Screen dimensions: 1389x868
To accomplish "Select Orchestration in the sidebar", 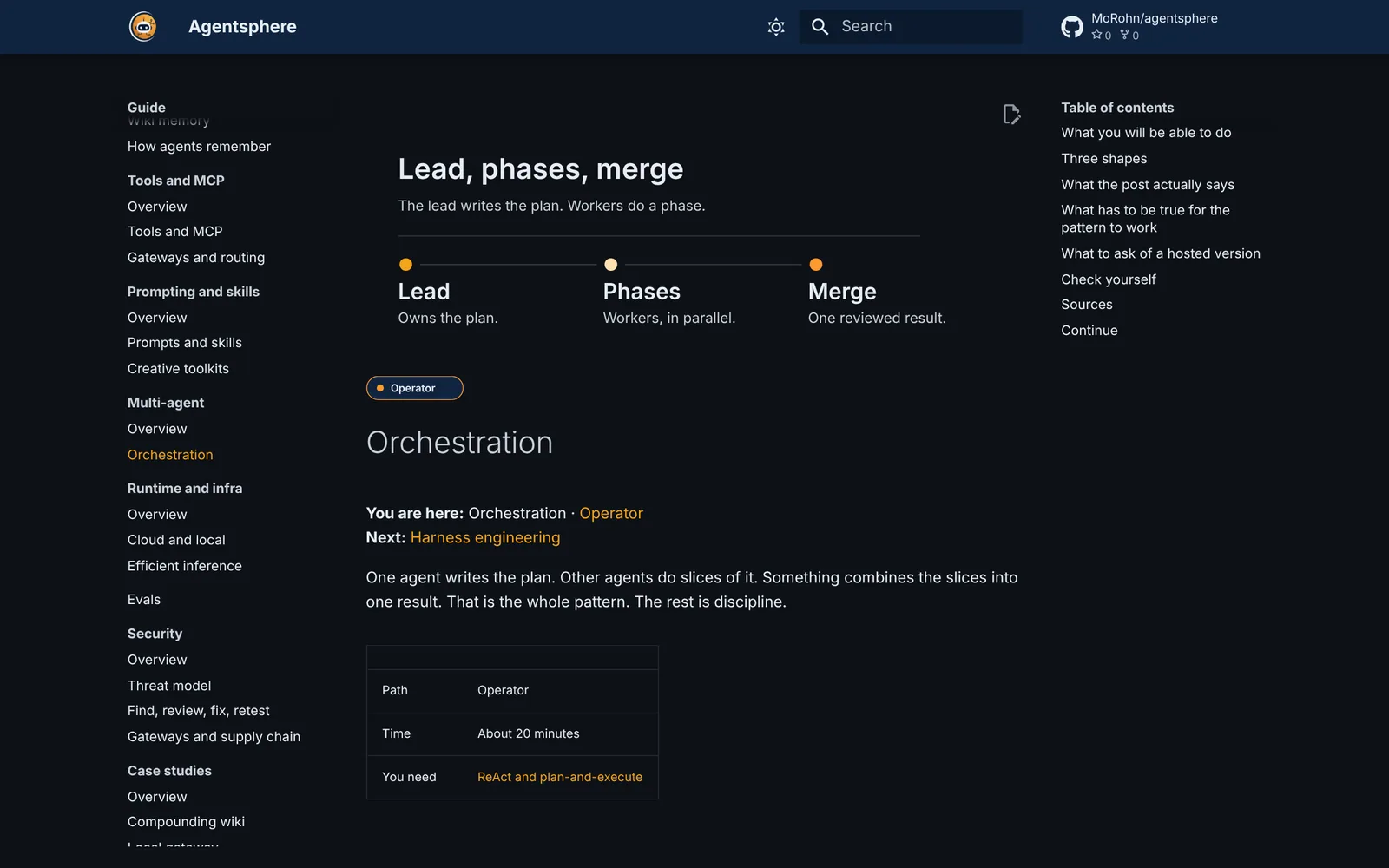I will click(x=170, y=455).
